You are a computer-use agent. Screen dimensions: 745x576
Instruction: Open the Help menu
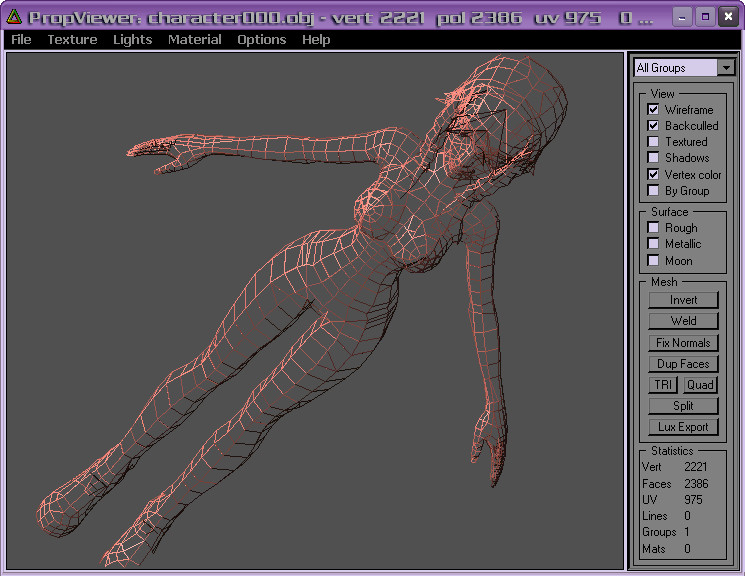[x=316, y=39]
